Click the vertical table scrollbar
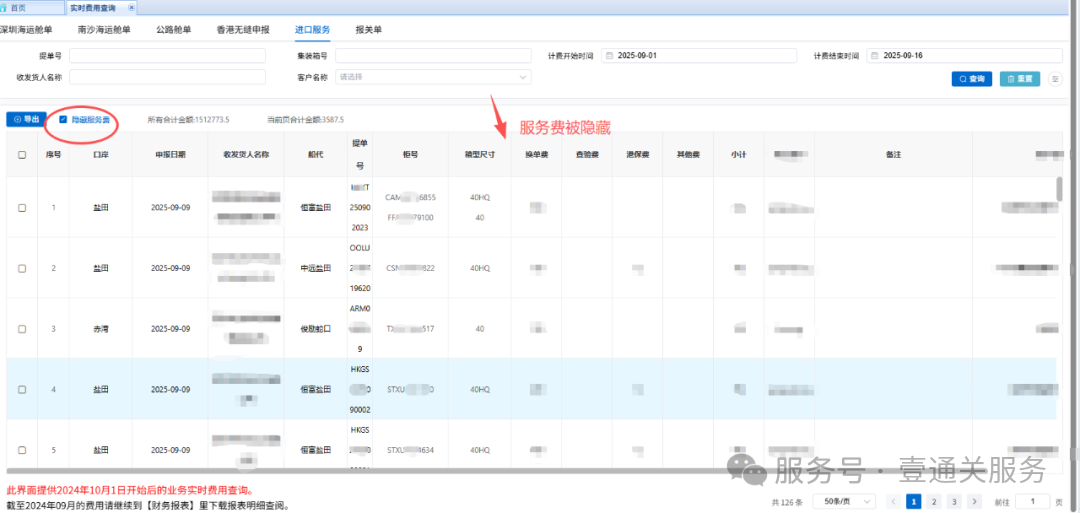The height and width of the screenshot is (513, 1080). pos(1060,189)
